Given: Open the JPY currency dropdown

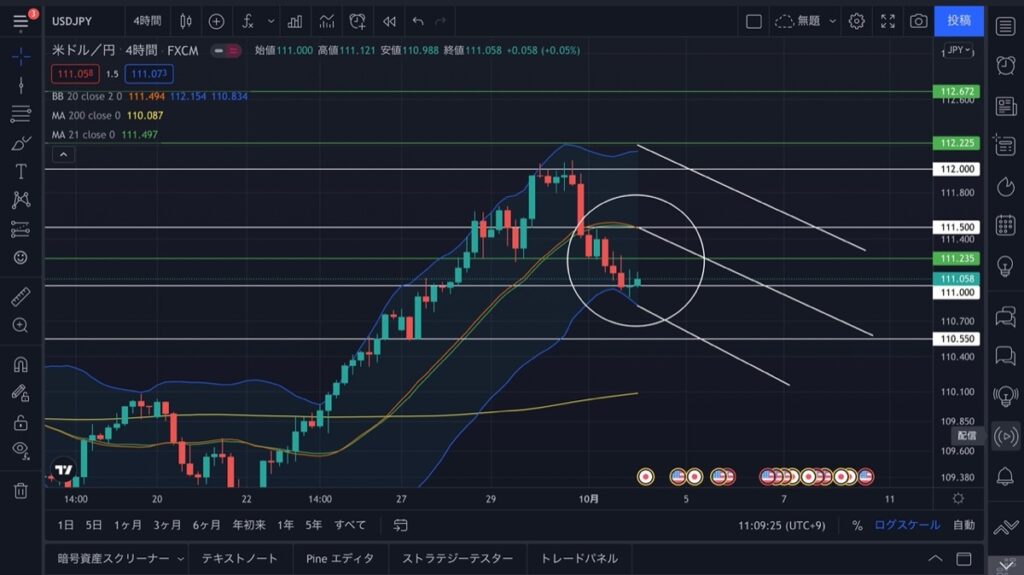Looking at the screenshot, I should click(958, 50).
